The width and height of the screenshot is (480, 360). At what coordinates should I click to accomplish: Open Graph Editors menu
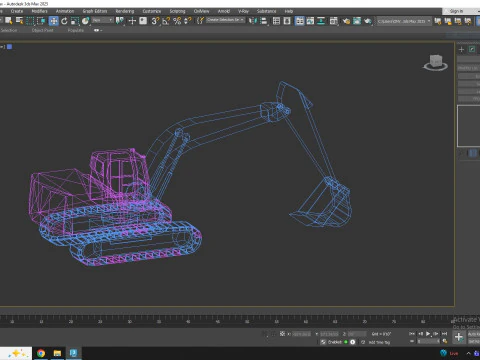[95, 11]
